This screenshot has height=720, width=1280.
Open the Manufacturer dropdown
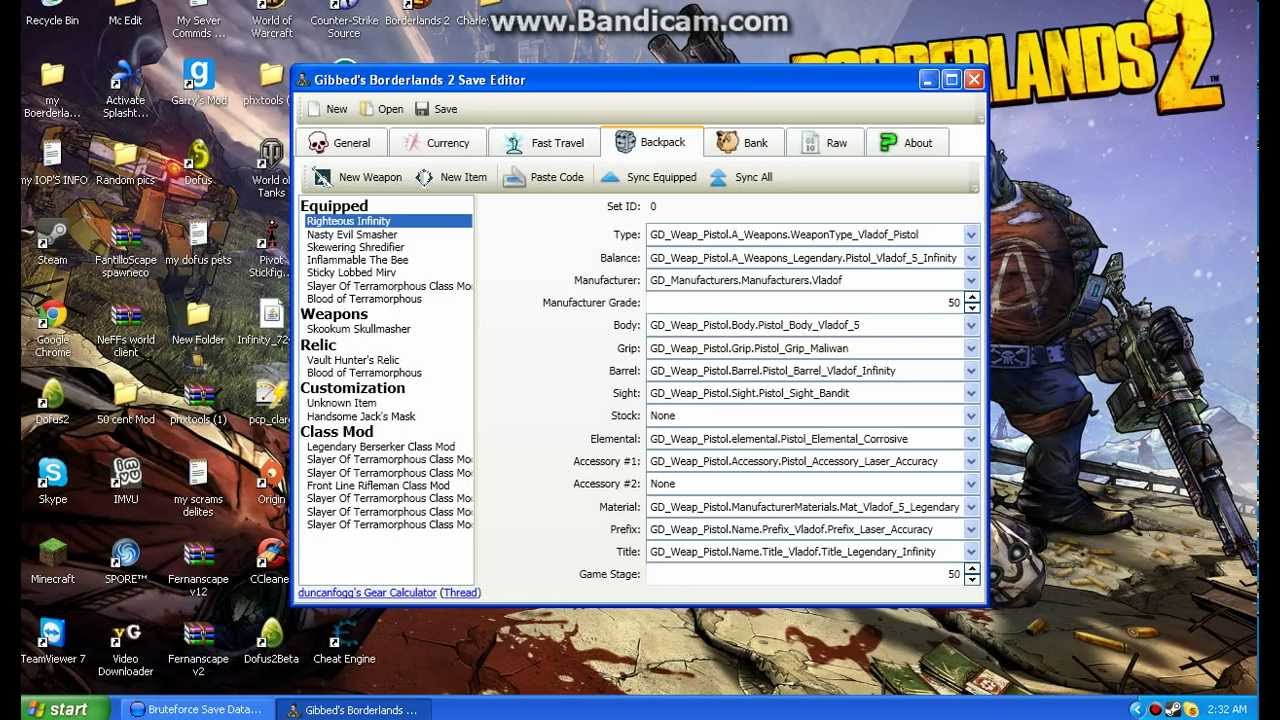(x=970, y=280)
